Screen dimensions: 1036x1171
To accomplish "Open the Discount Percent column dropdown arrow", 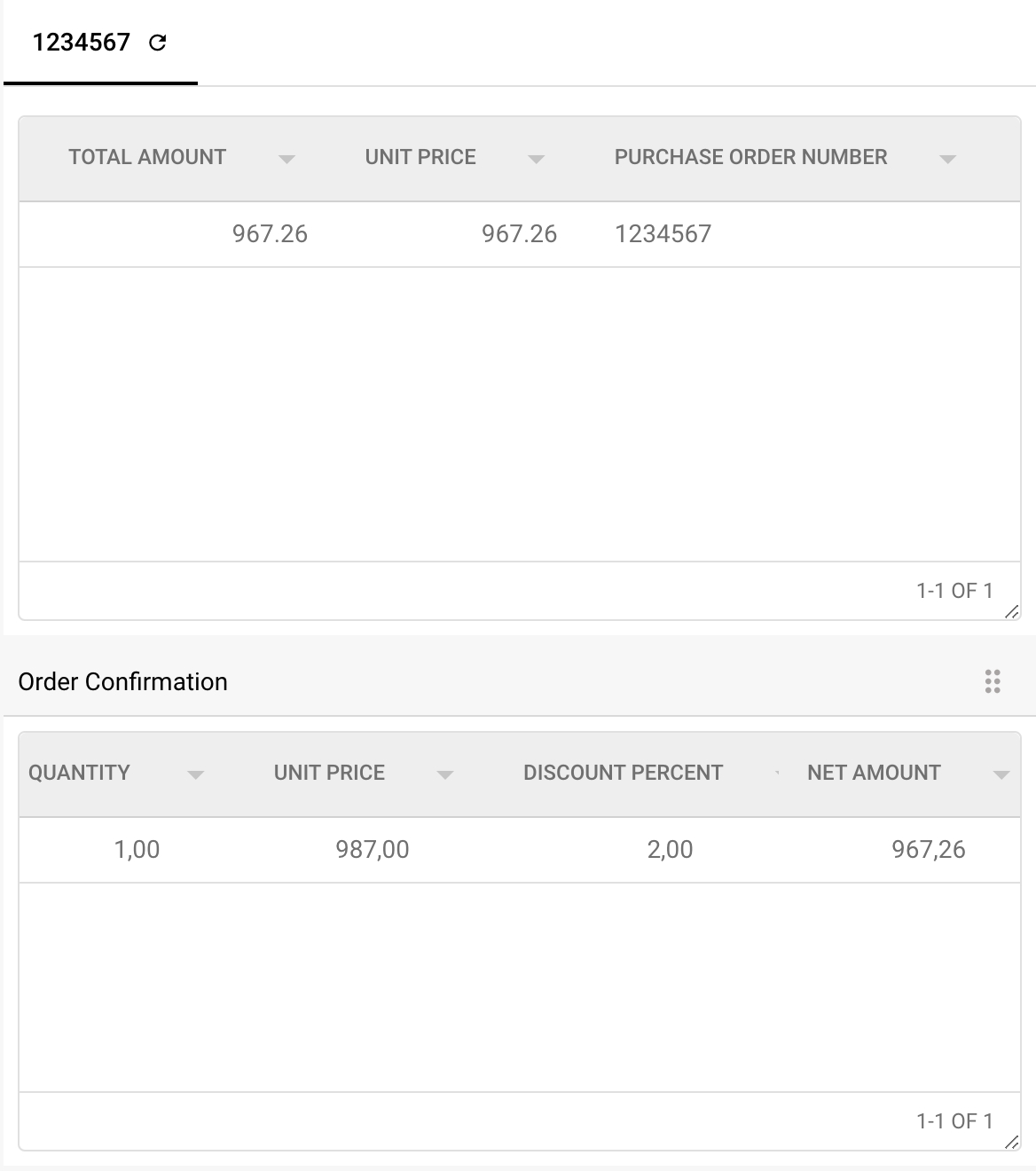I will 777,774.
